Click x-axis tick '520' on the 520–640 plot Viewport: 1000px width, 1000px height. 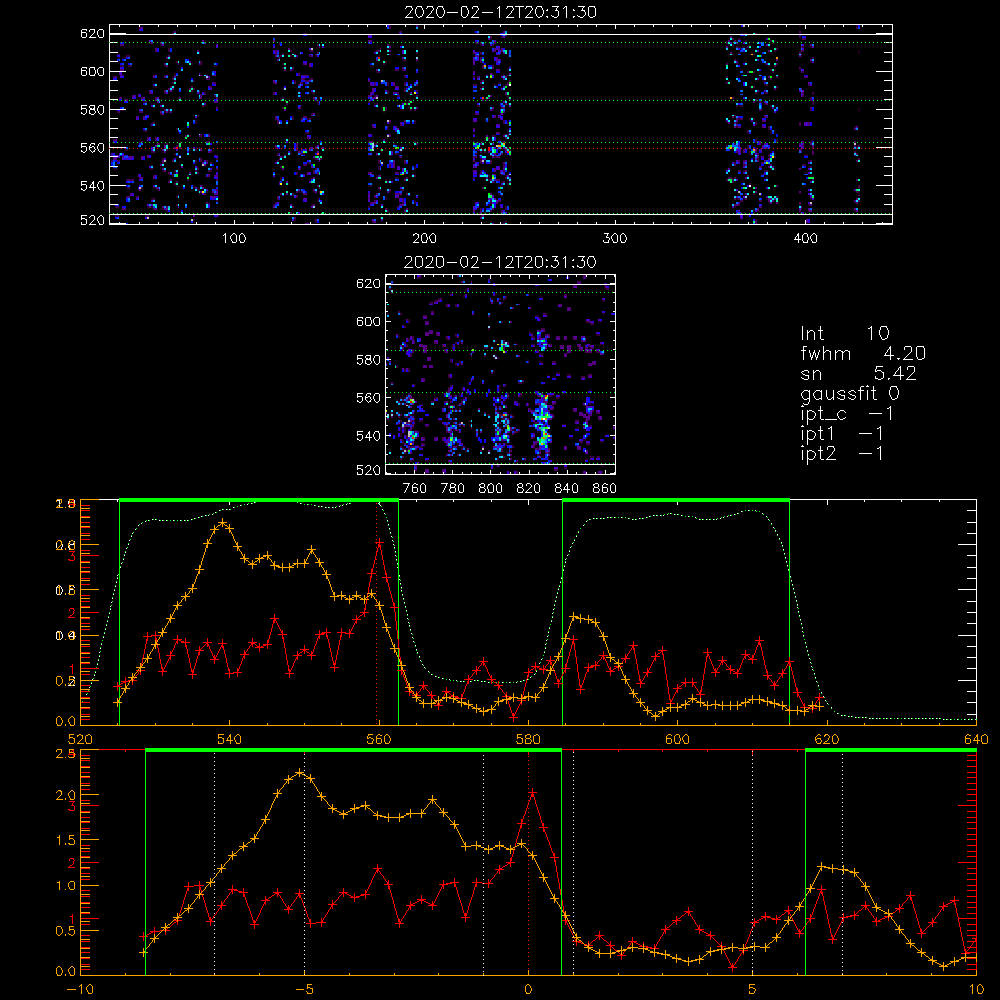coord(80,740)
